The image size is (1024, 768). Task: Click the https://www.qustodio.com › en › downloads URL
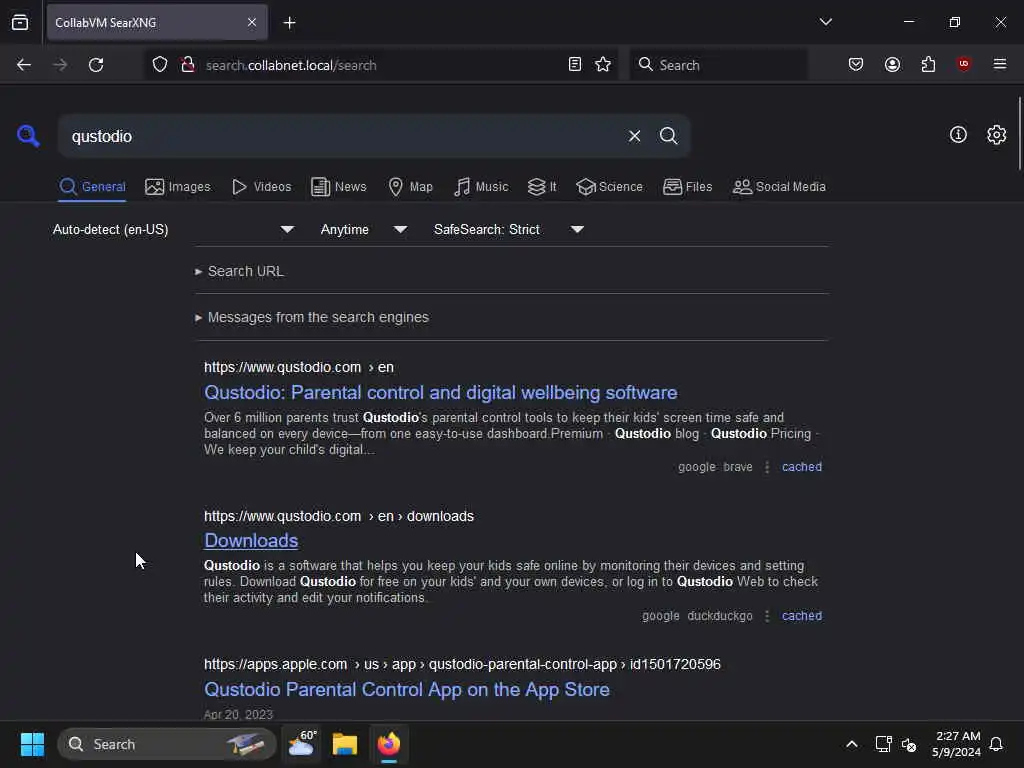[x=338, y=516]
